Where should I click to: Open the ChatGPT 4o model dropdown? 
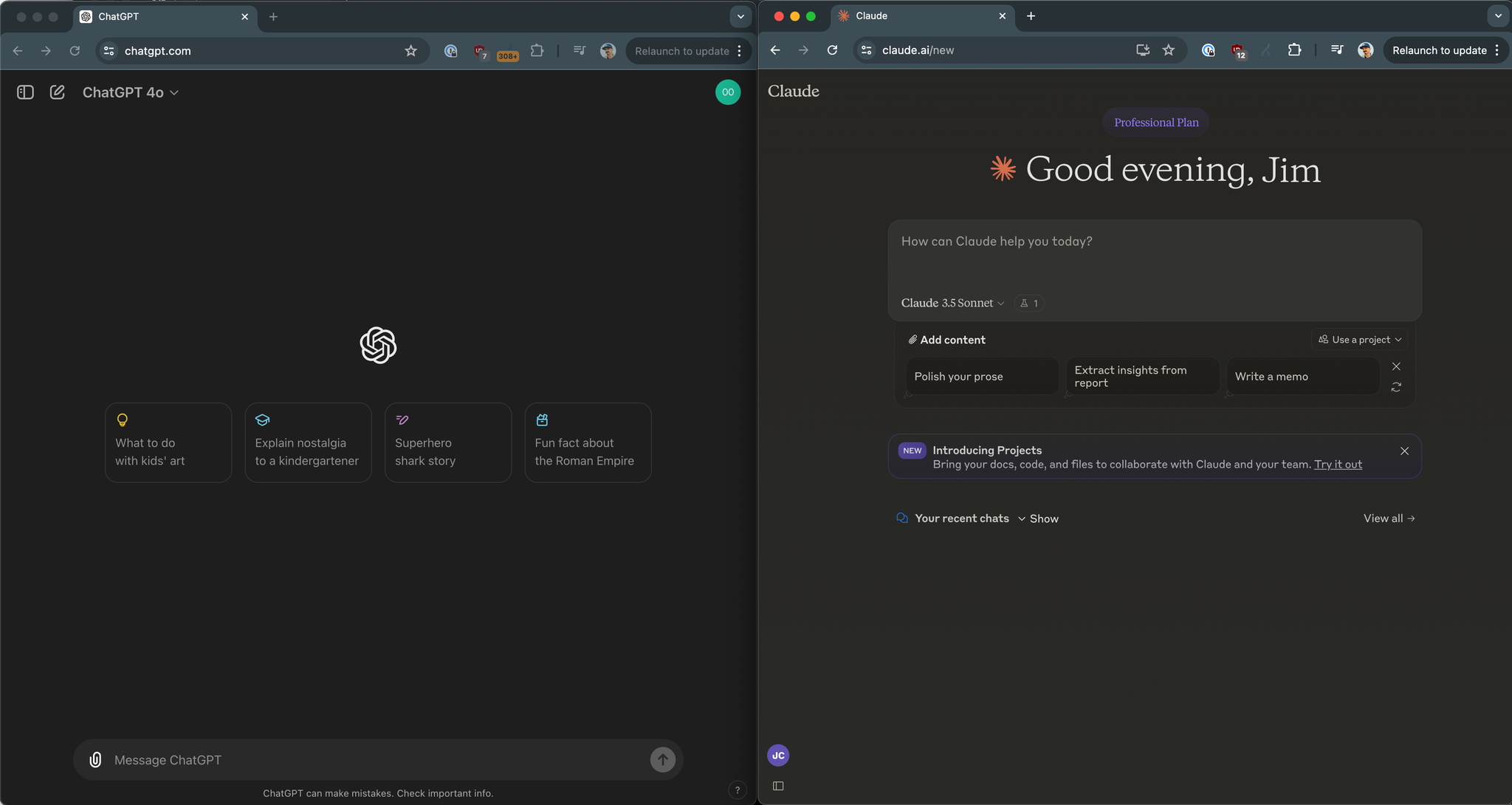point(130,92)
